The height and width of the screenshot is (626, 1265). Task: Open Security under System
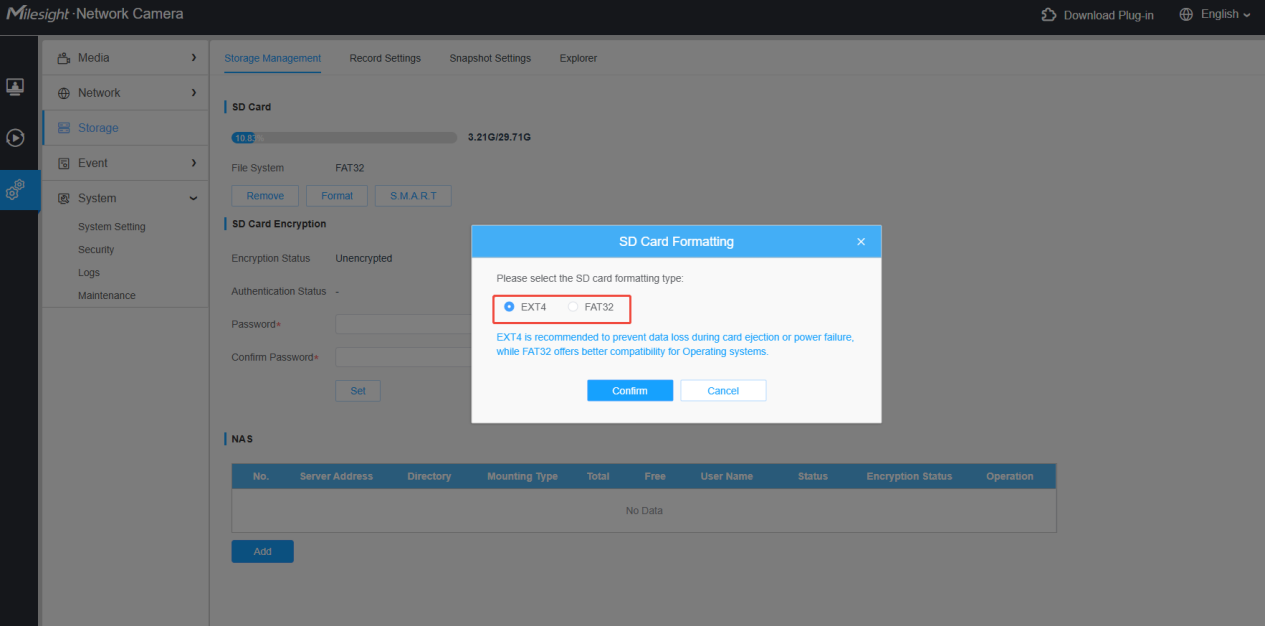96,250
